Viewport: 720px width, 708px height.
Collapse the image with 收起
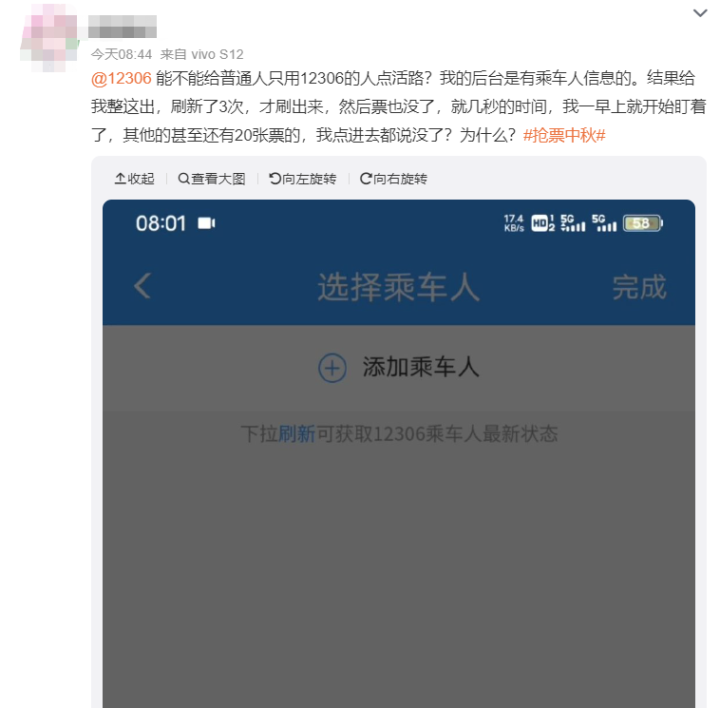[135, 179]
